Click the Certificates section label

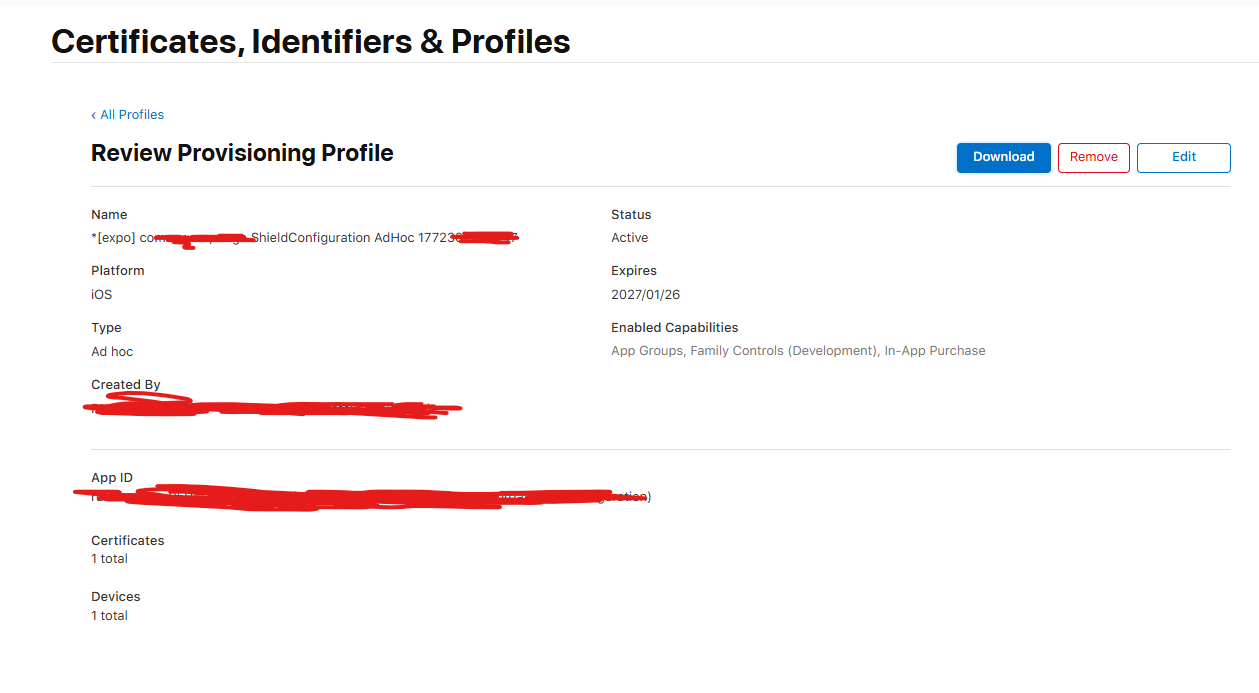pyautogui.click(x=128, y=541)
